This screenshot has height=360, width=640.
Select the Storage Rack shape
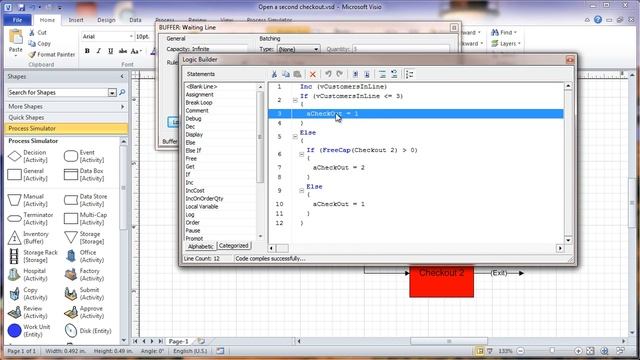point(33,256)
